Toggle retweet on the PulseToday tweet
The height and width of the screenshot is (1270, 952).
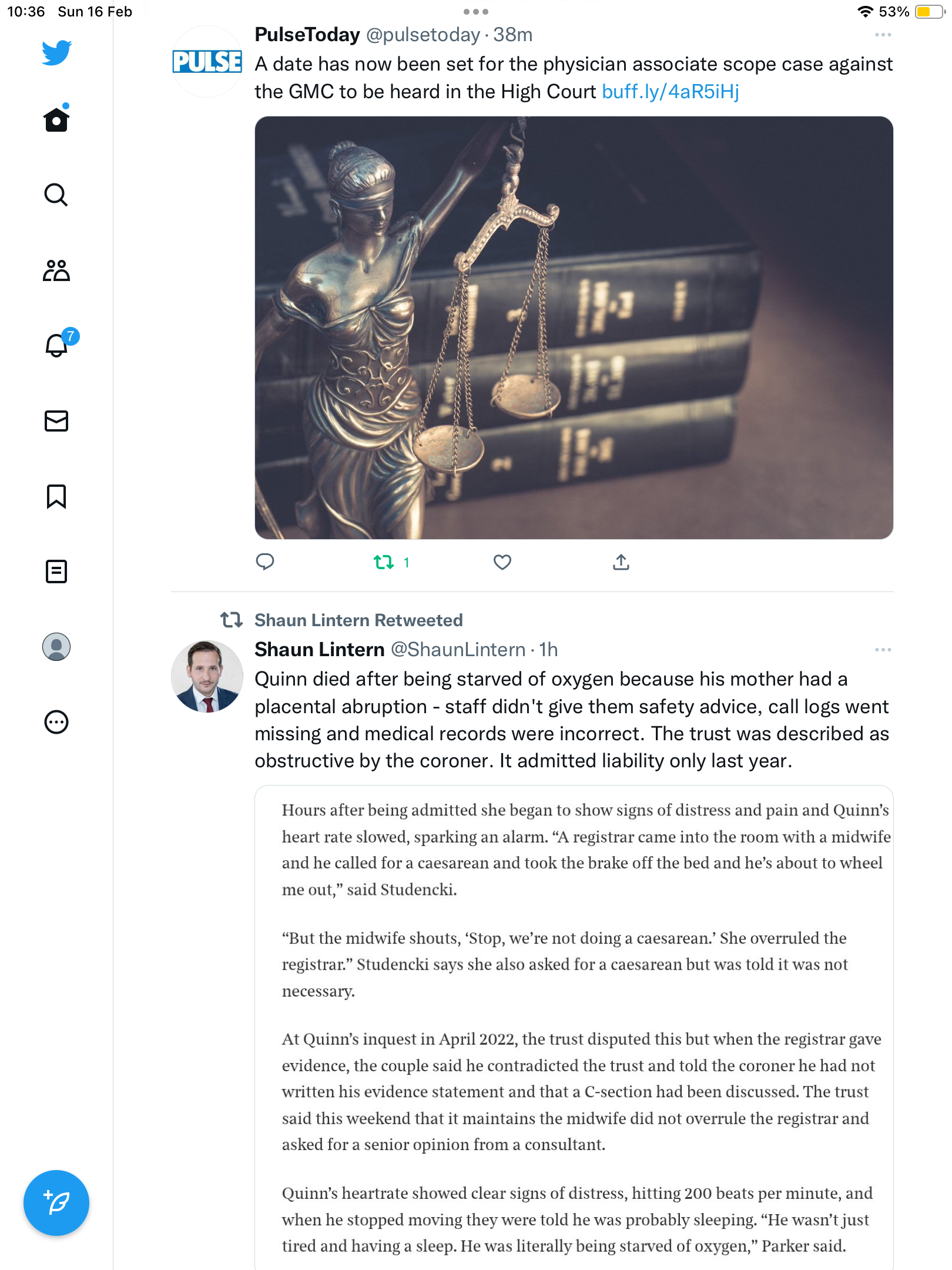pyautogui.click(x=391, y=562)
